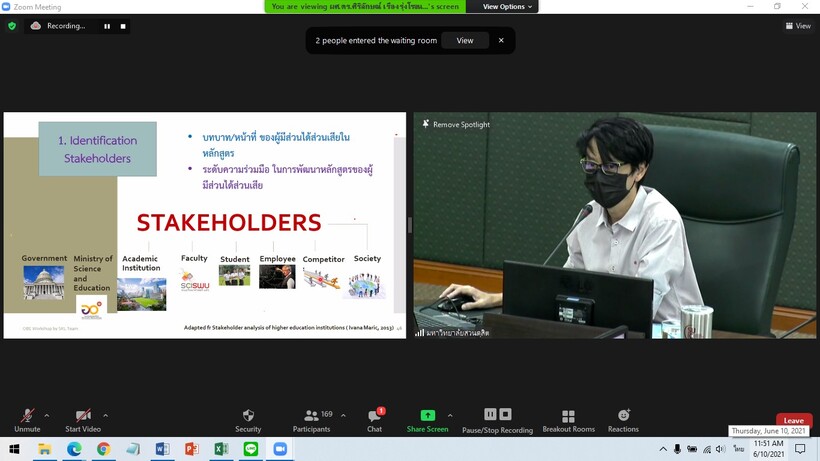Open PowerPoint from taskbar
Image resolution: width=820 pixels, height=461 pixels.
192,449
